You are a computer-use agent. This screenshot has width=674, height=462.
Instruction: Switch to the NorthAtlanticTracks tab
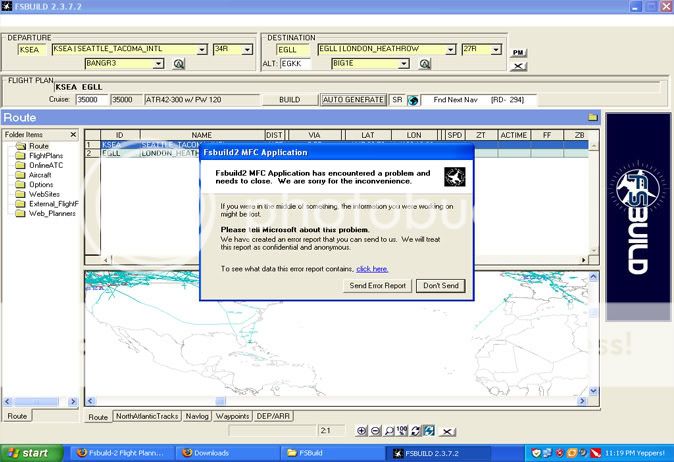coord(146,416)
